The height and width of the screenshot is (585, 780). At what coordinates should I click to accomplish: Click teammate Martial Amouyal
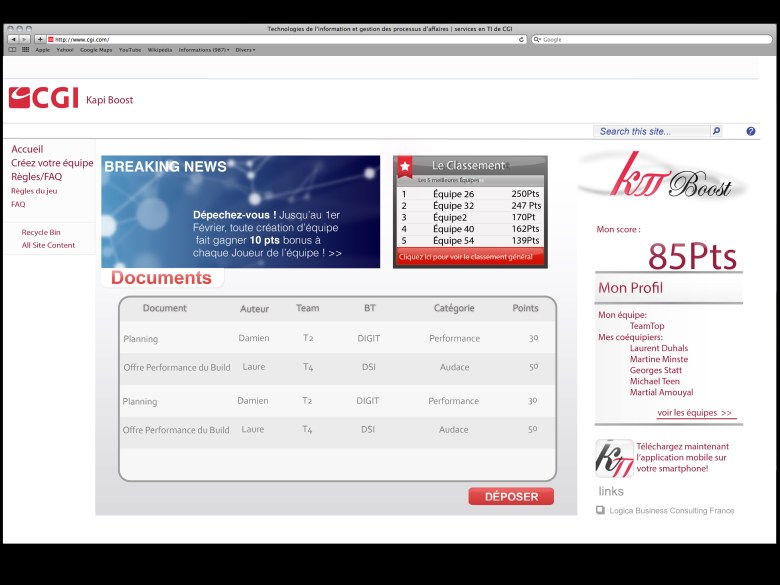coord(661,392)
